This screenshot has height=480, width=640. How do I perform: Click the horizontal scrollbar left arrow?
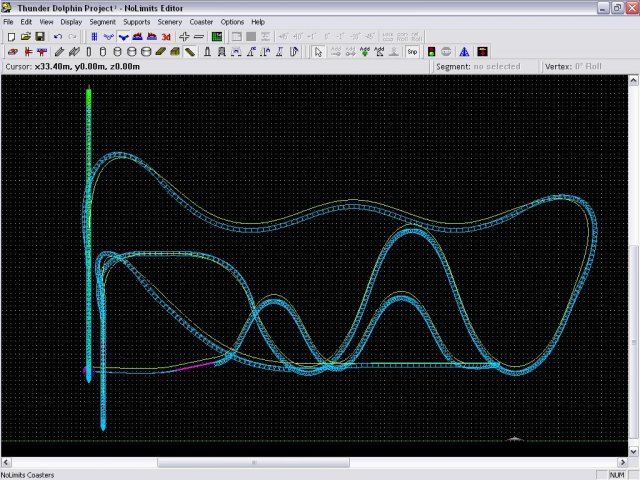tap(6, 462)
